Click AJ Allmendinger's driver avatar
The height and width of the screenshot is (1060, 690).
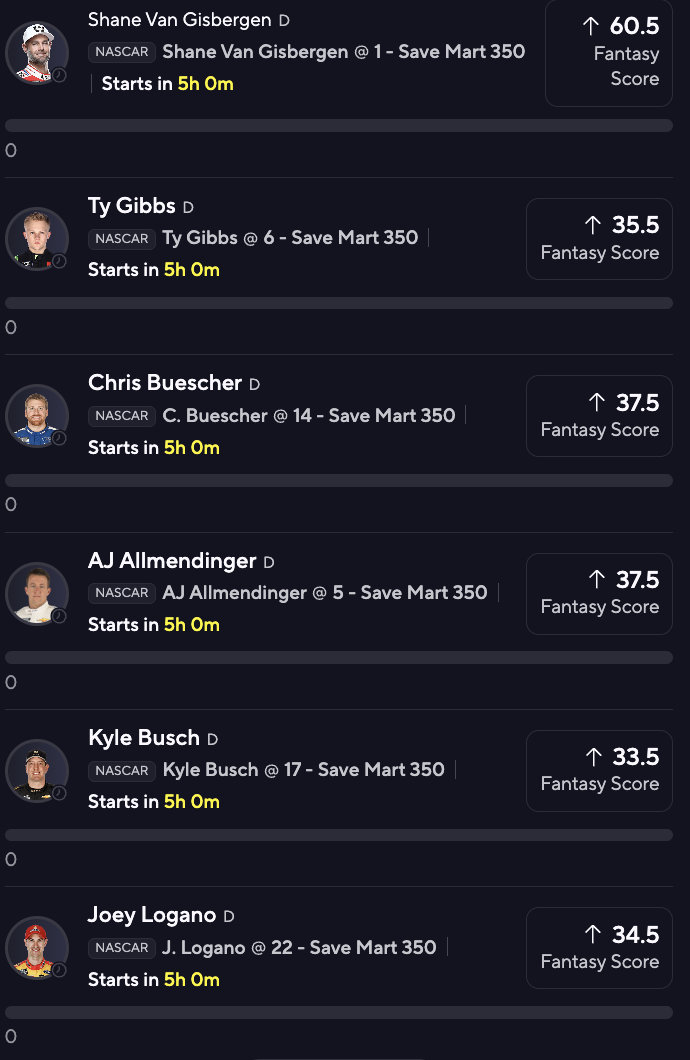(x=37, y=593)
